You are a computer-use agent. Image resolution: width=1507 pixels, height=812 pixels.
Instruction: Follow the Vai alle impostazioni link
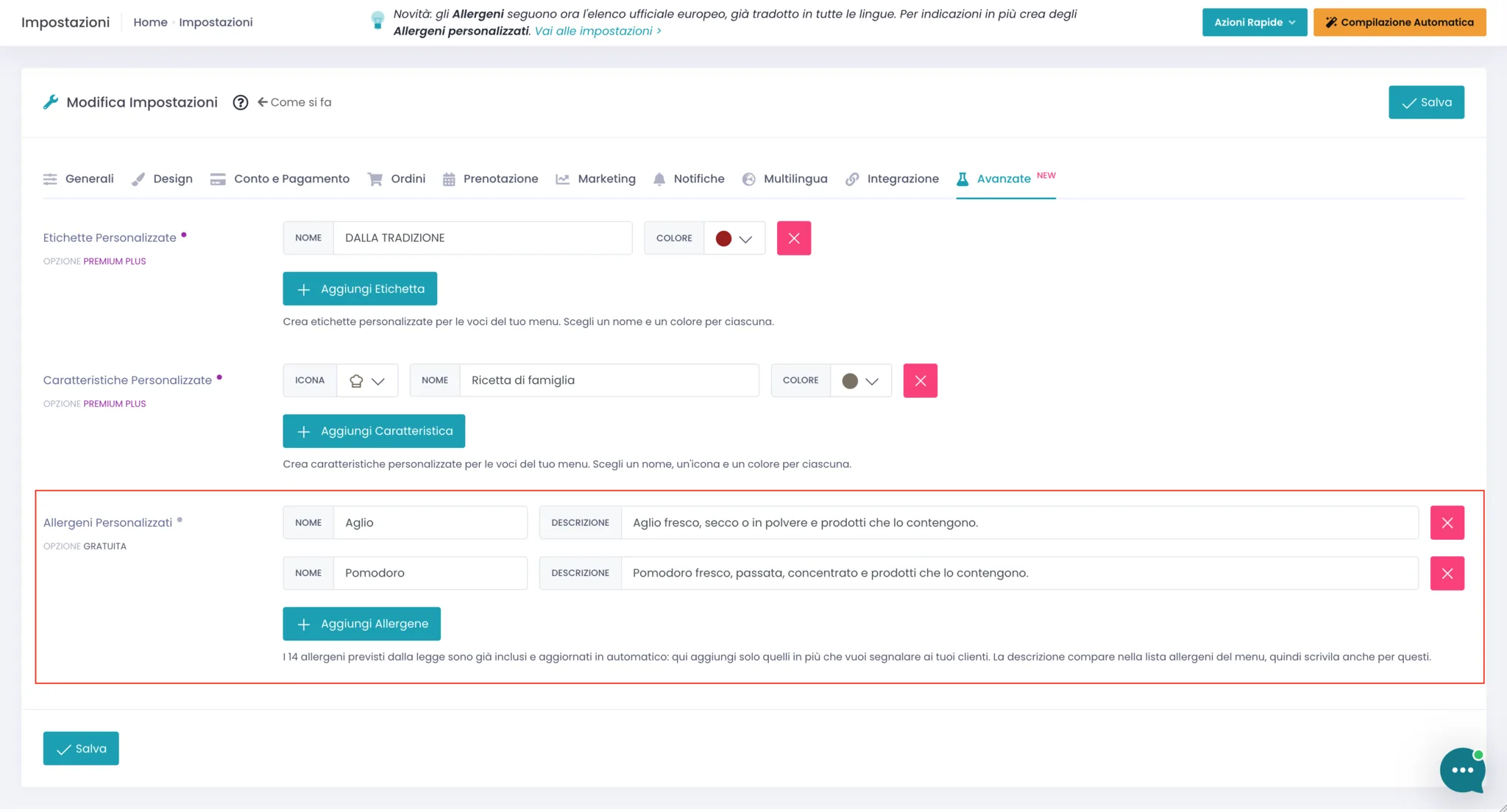598,31
